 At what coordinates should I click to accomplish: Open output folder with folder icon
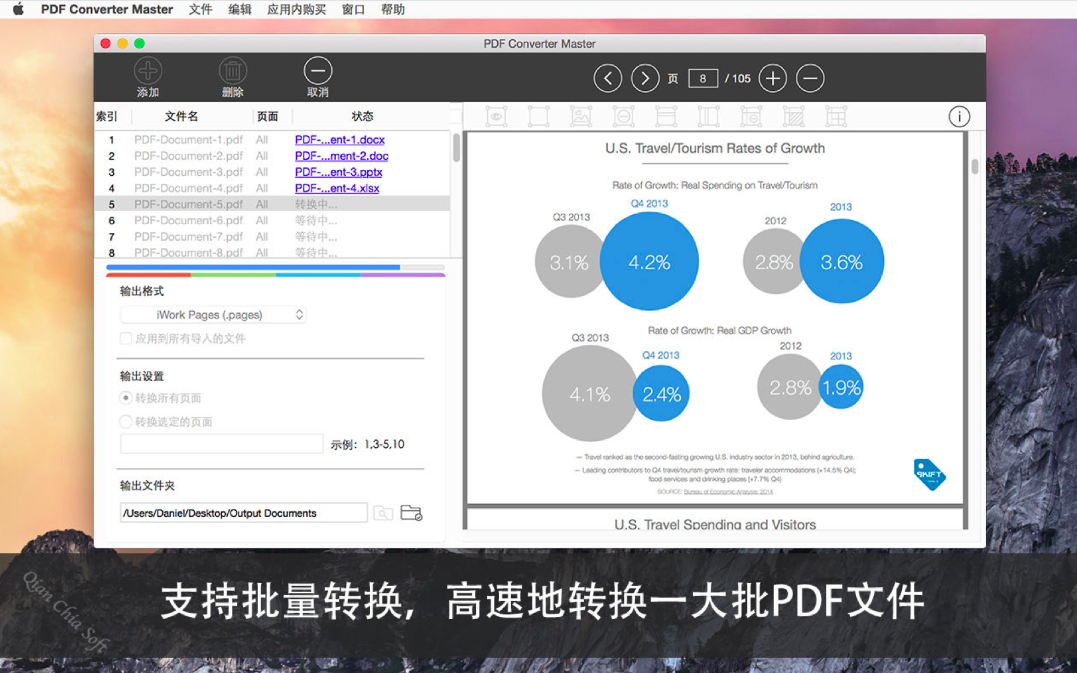point(411,513)
